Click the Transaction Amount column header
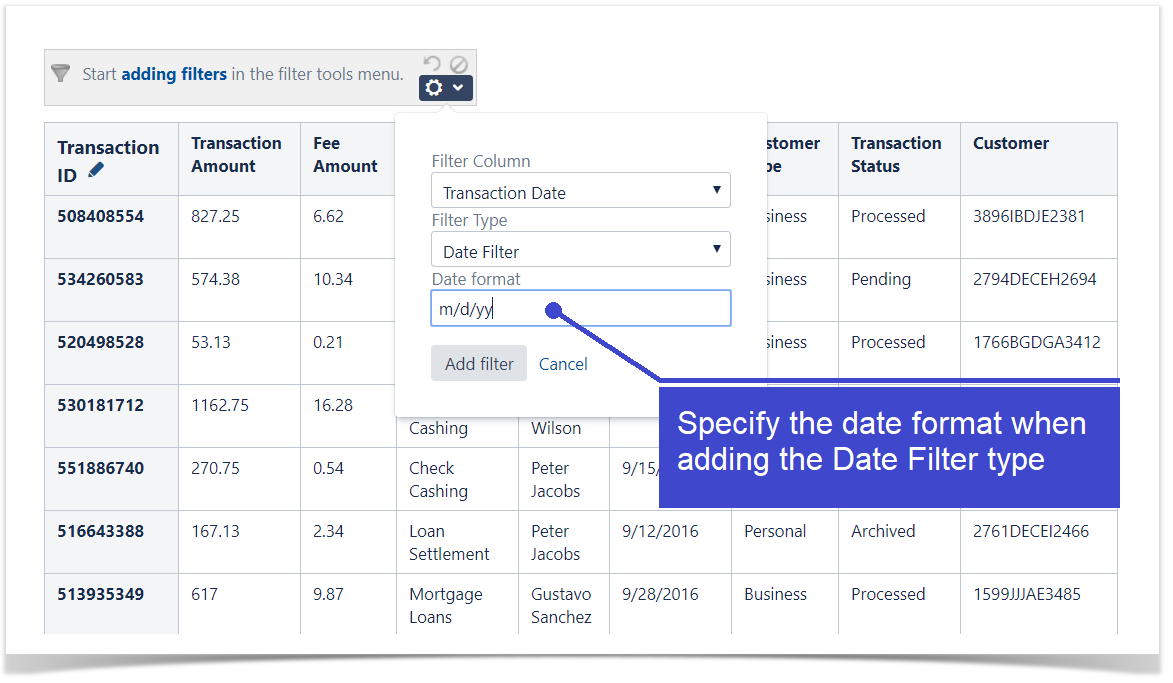 pyautogui.click(x=237, y=155)
